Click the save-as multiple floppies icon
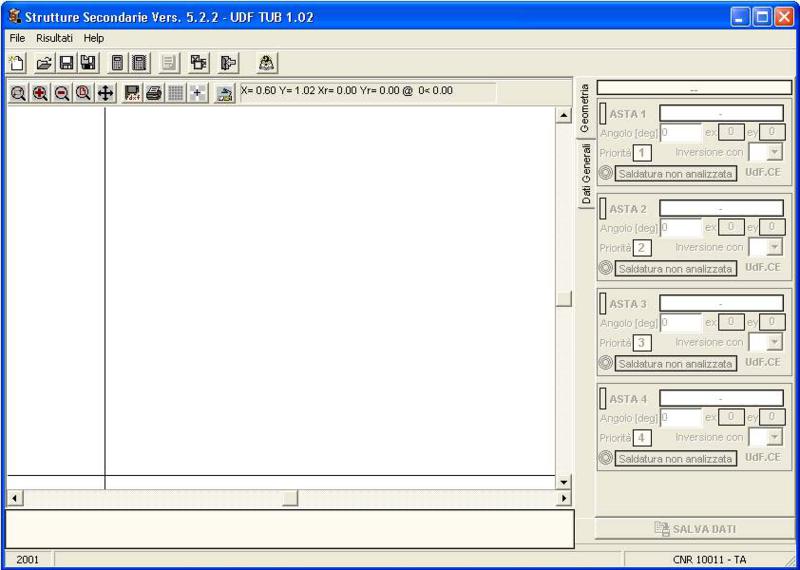 [88, 63]
